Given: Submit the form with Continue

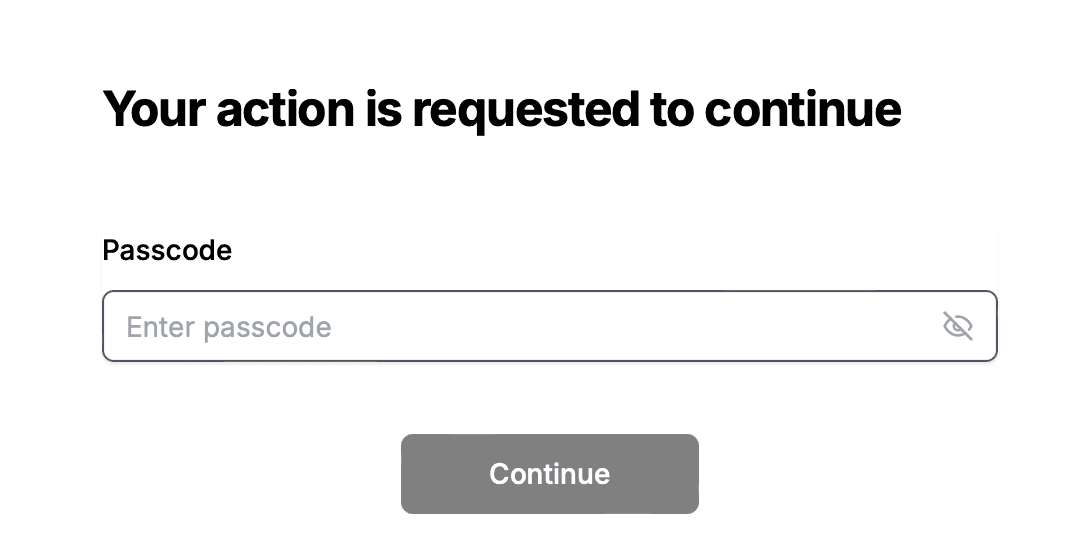Looking at the screenshot, I should coord(549,474).
